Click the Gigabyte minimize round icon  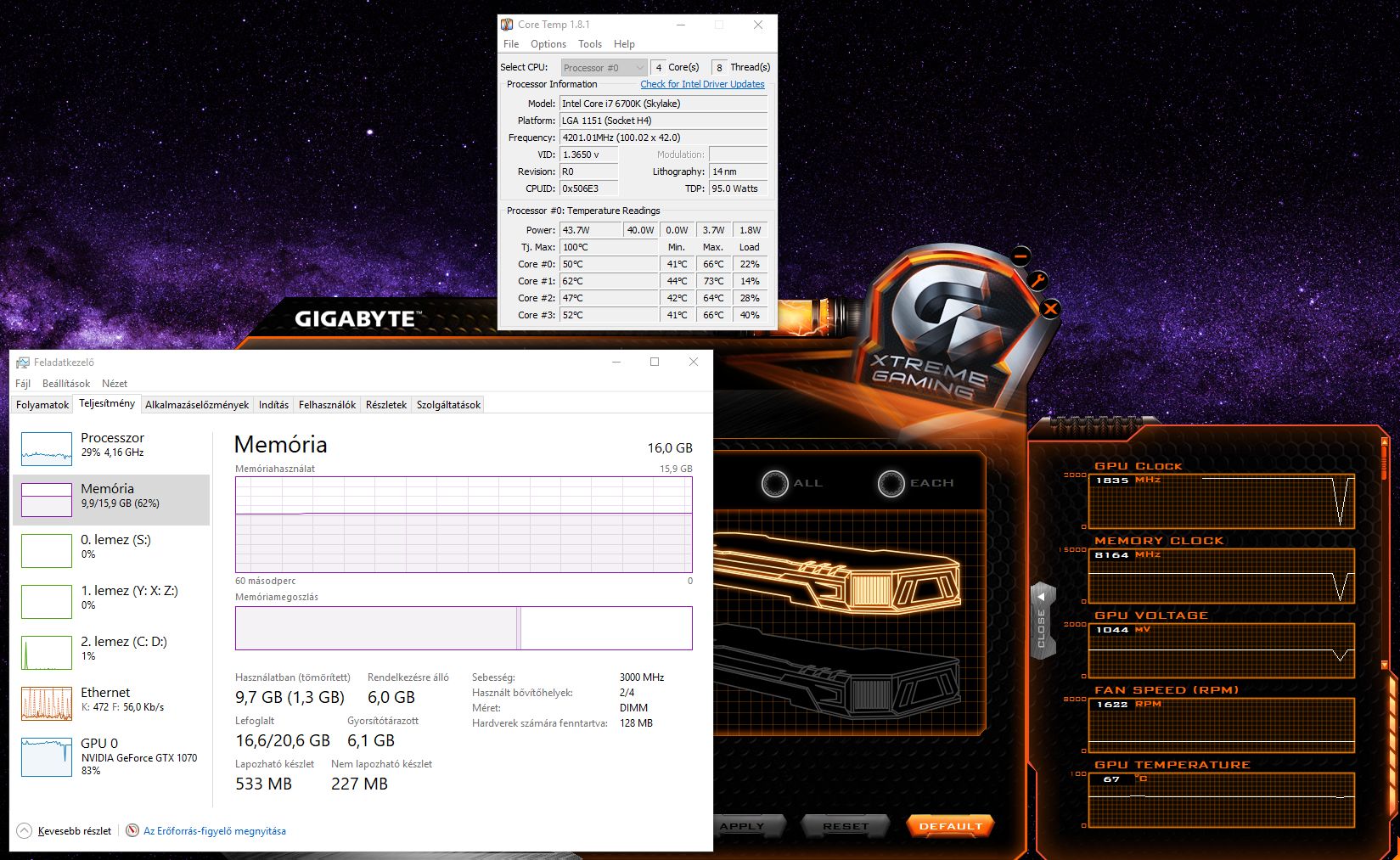pos(1020,256)
